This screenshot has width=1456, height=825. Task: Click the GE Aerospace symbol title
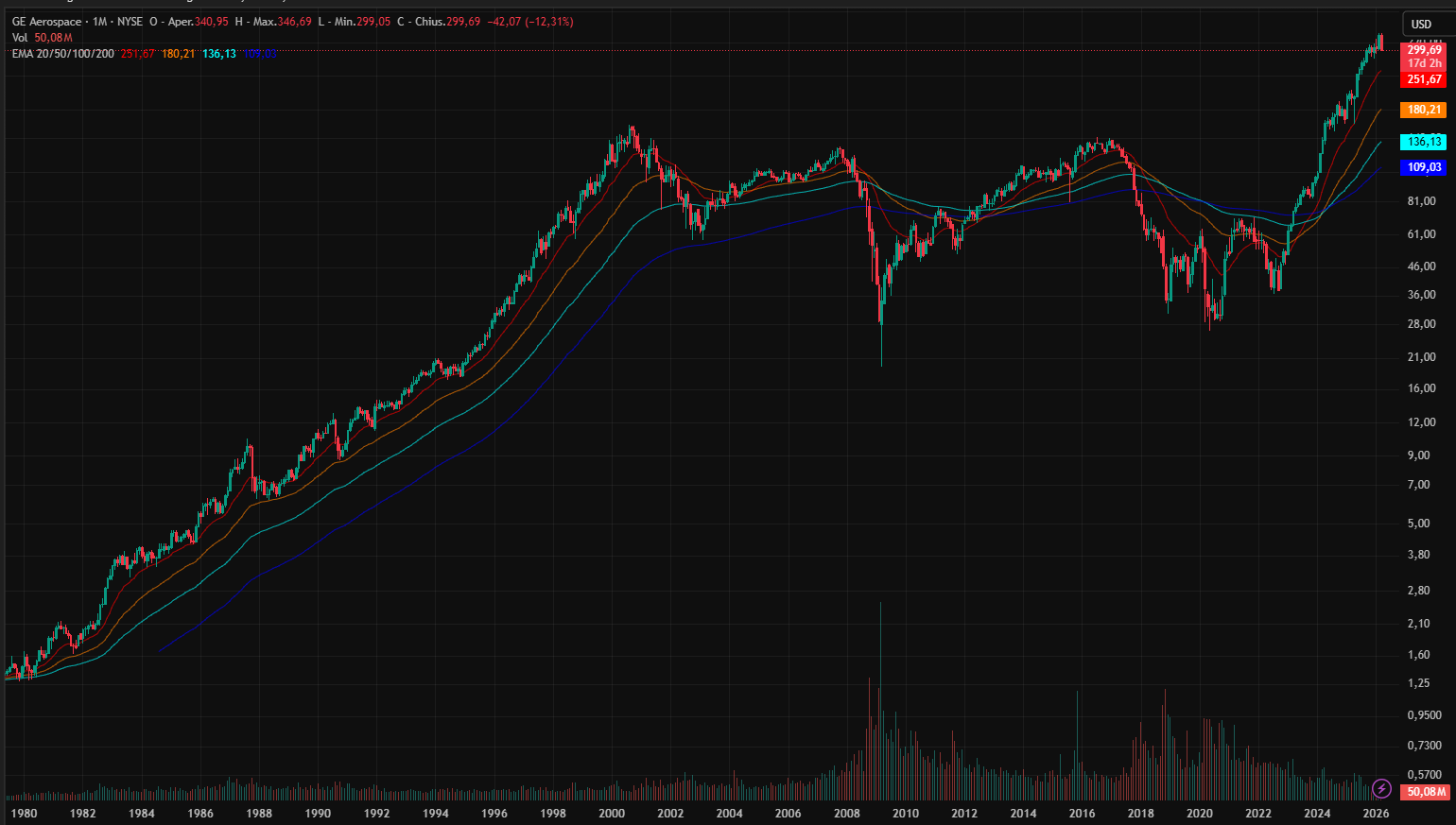46,22
